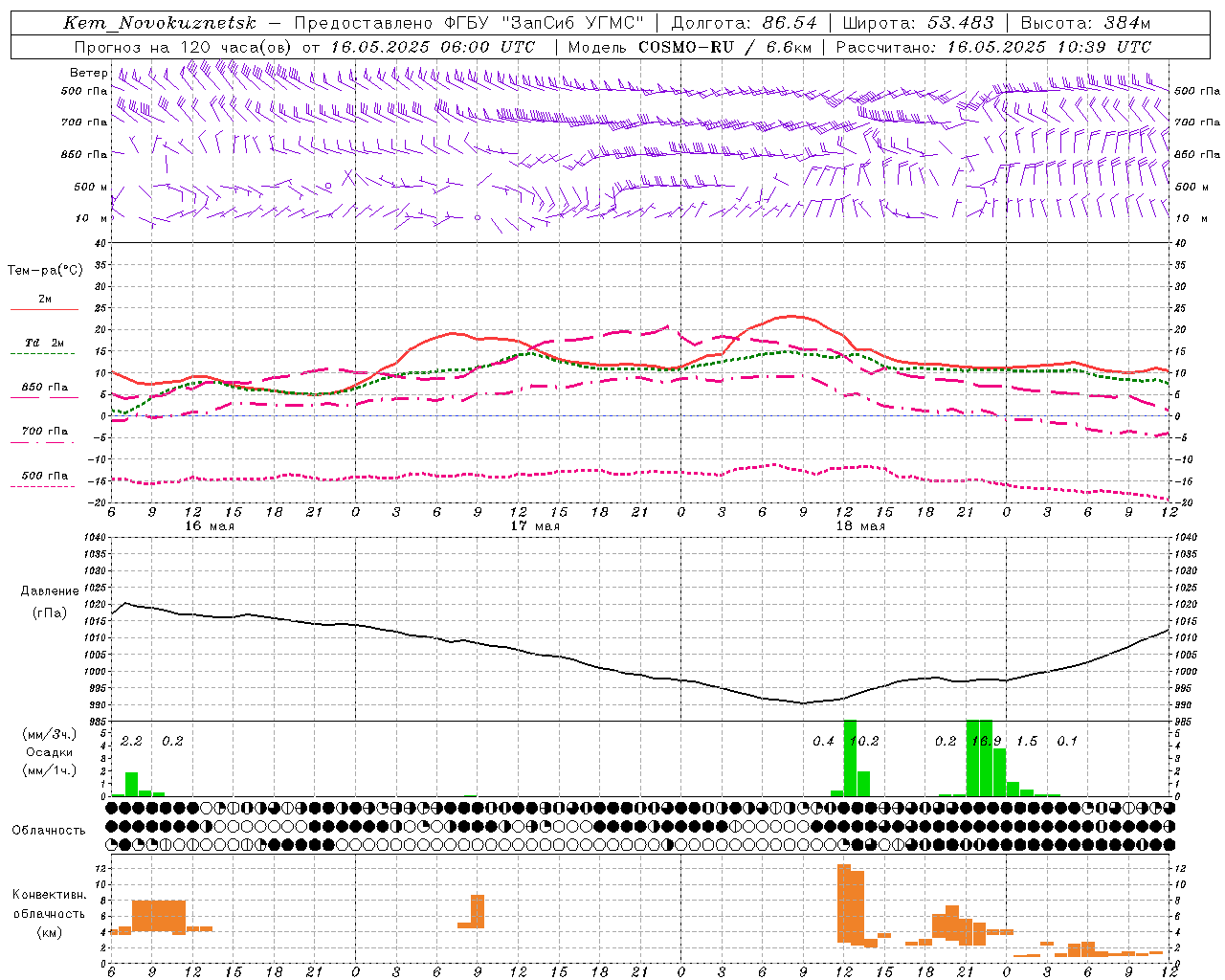Viewport: 1225px width, 980px height.
Task: Click the '10 м' wind level label on the left
Action: [92, 218]
